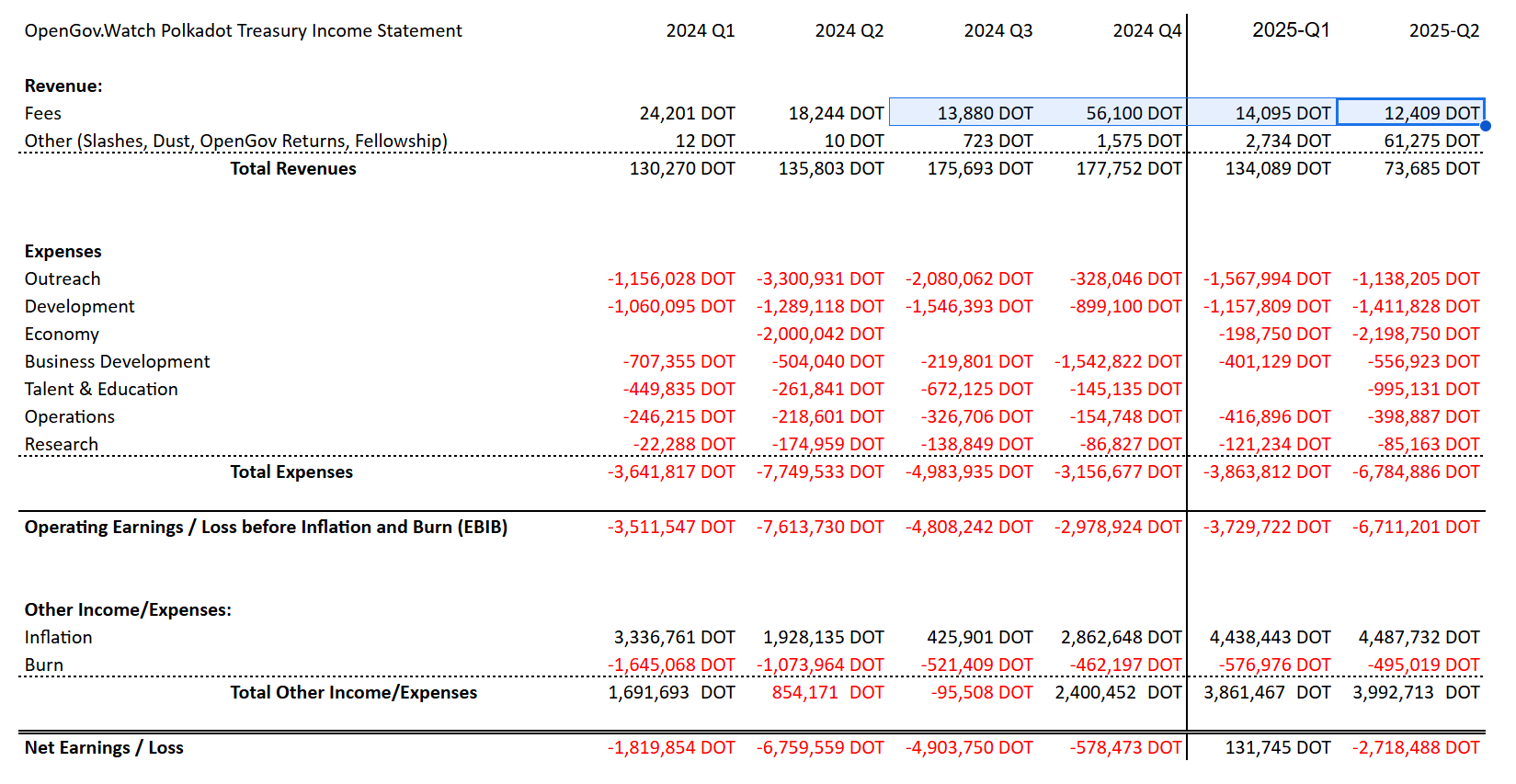The height and width of the screenshot is (784, 1516).
Task: Select the Expenses section label
Action: (63, 251)
